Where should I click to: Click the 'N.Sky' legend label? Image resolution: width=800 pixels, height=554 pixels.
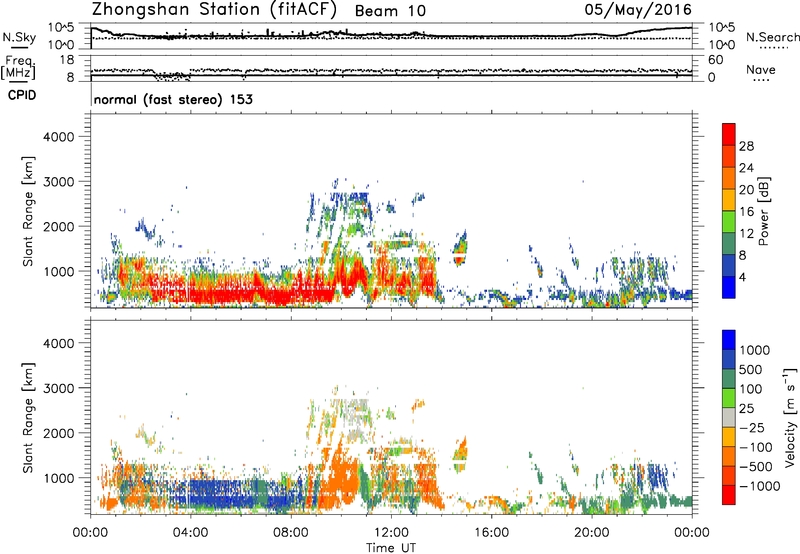(19, 37)
